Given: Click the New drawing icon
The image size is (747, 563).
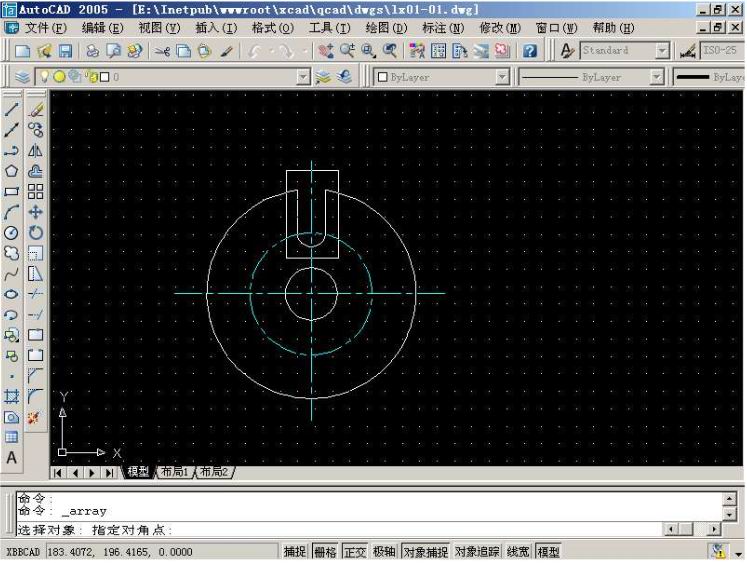Looking at the screenshot, I should tap(22, 50).
